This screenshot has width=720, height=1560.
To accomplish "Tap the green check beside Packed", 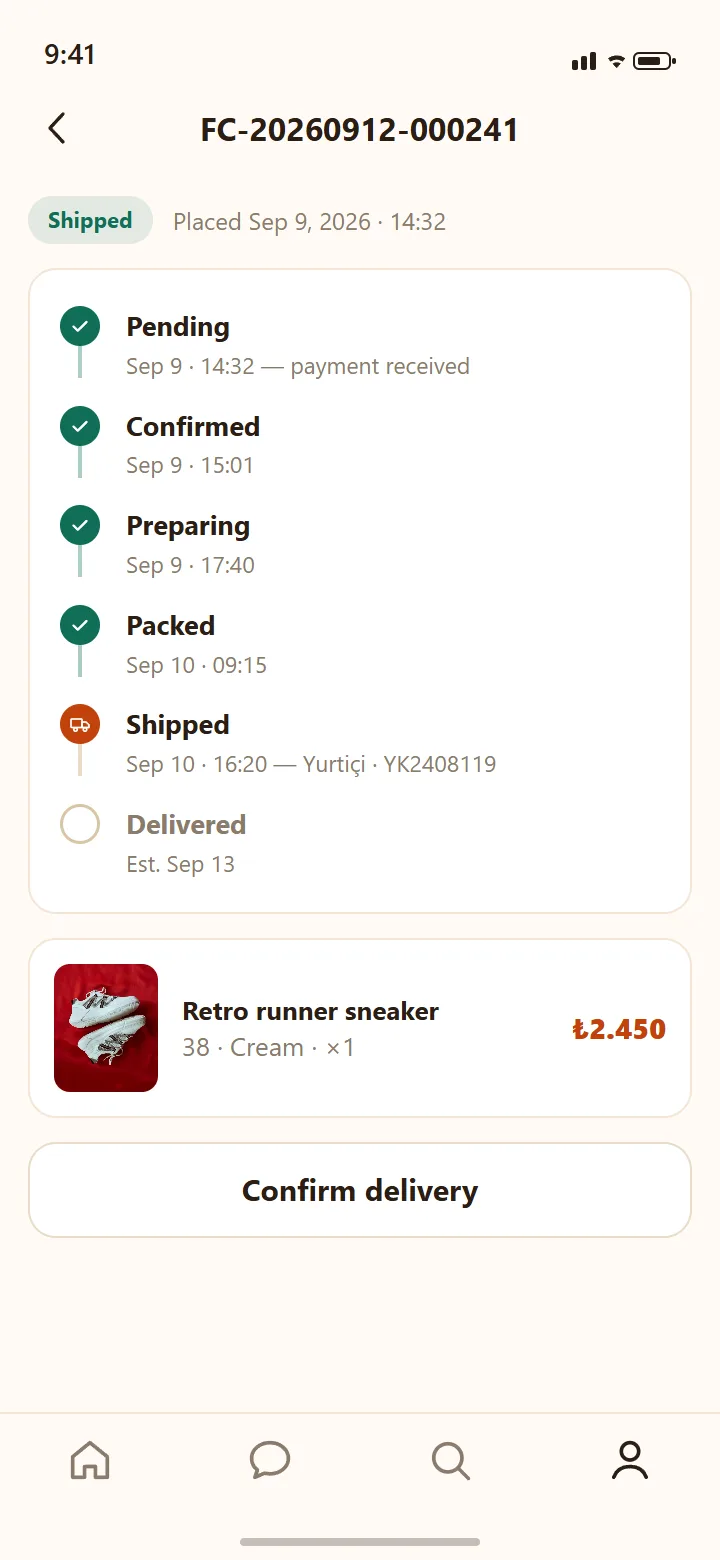I will click(x=80, y=625).
